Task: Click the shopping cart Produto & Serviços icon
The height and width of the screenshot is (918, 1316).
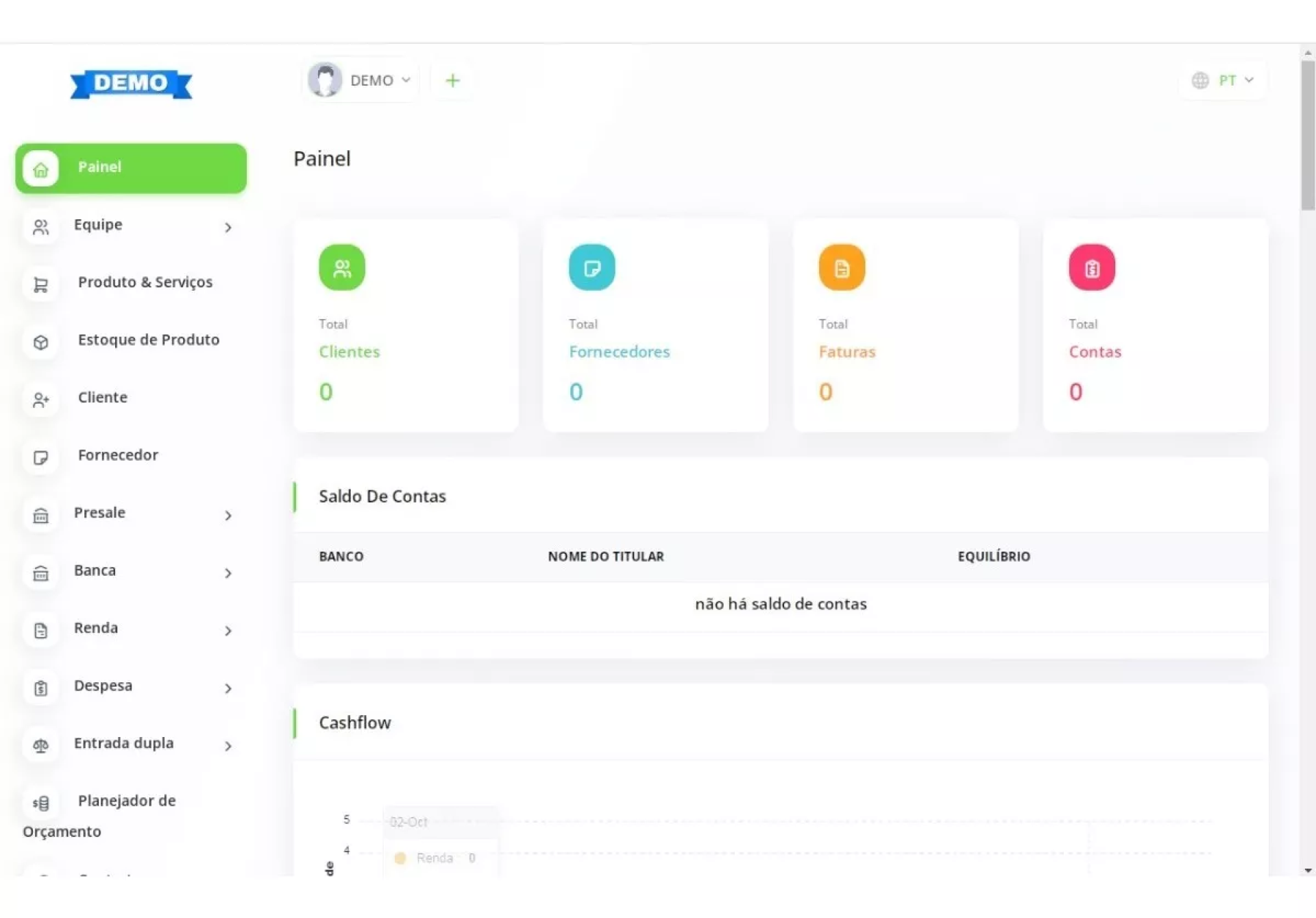Action: 40,285
